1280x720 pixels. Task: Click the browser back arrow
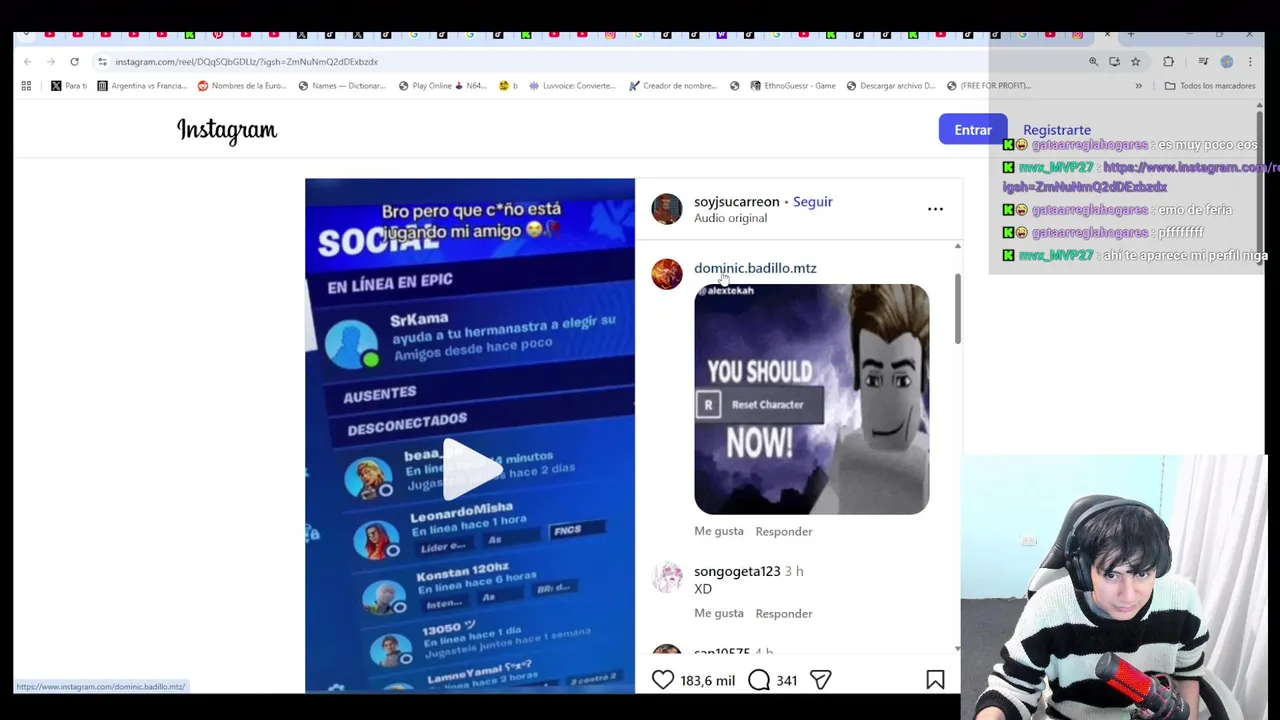click(x=27, y=61)
